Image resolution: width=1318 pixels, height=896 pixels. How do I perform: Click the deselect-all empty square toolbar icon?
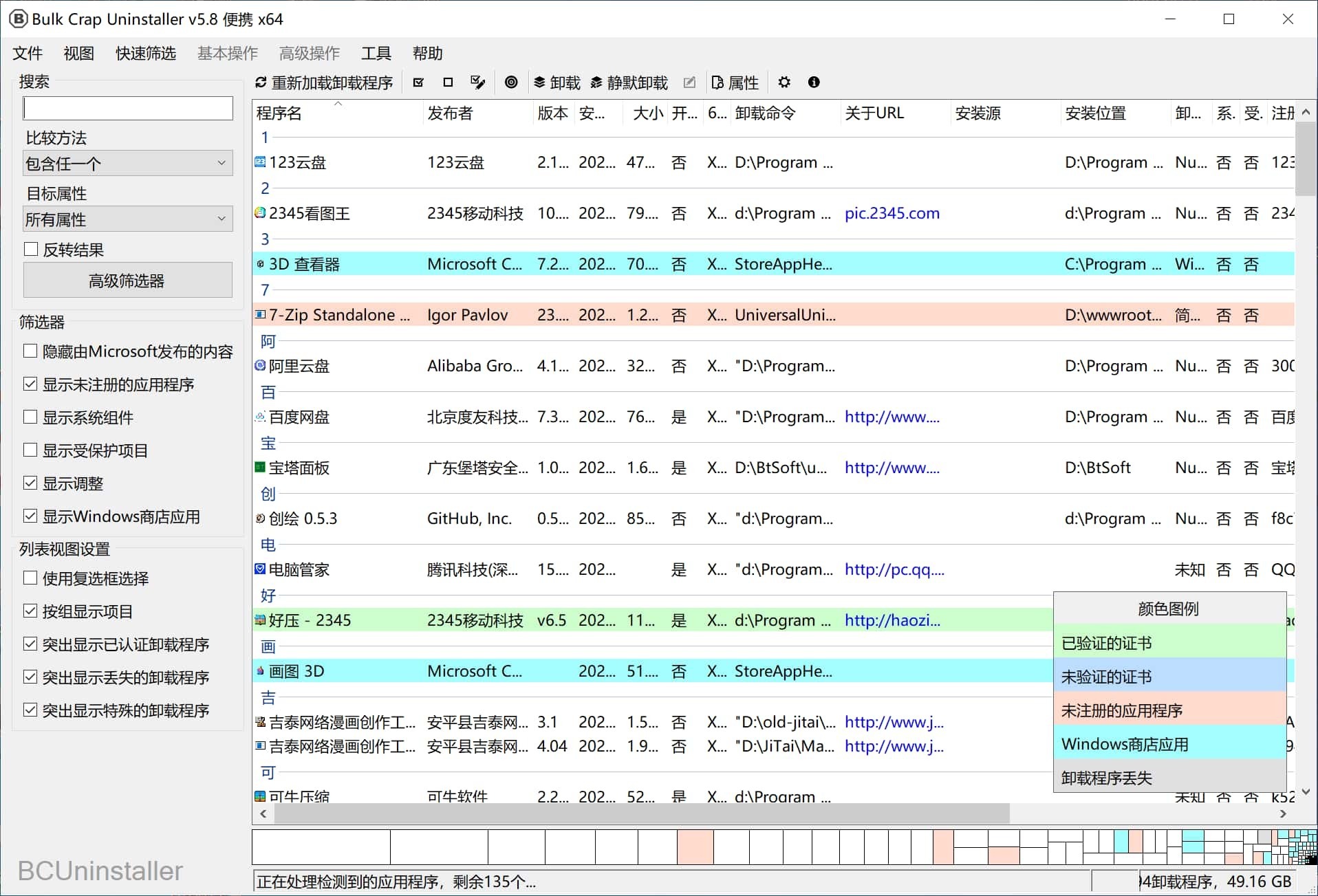click(448, 83)
